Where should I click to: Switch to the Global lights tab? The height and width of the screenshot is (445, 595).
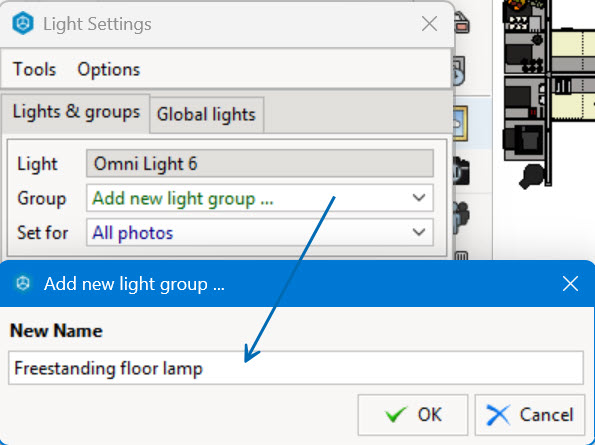[206, 115]
